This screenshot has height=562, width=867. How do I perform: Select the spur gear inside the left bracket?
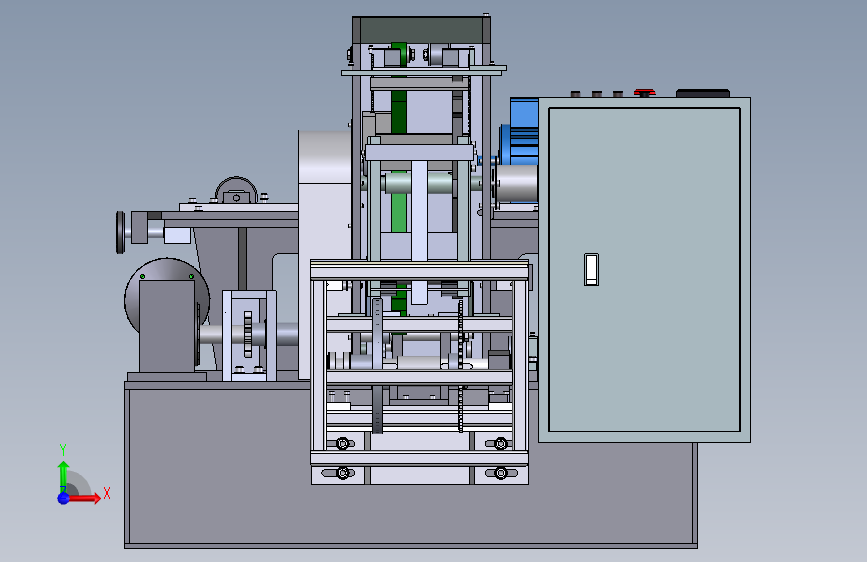click(248, 334)
